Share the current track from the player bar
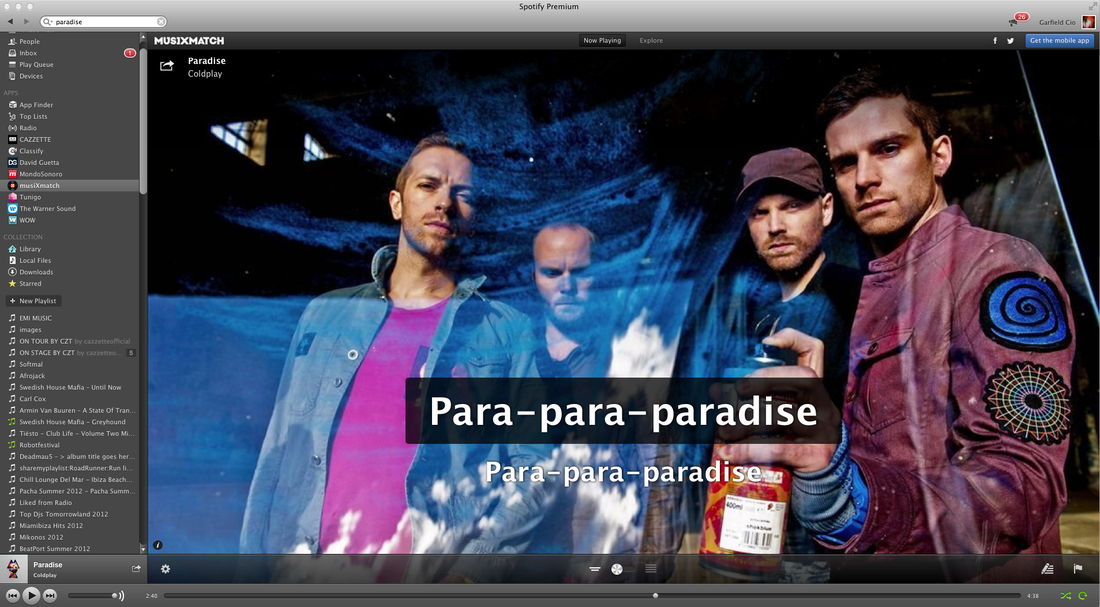The height and width of the screenshot is (607, 1100). point(136,569)
